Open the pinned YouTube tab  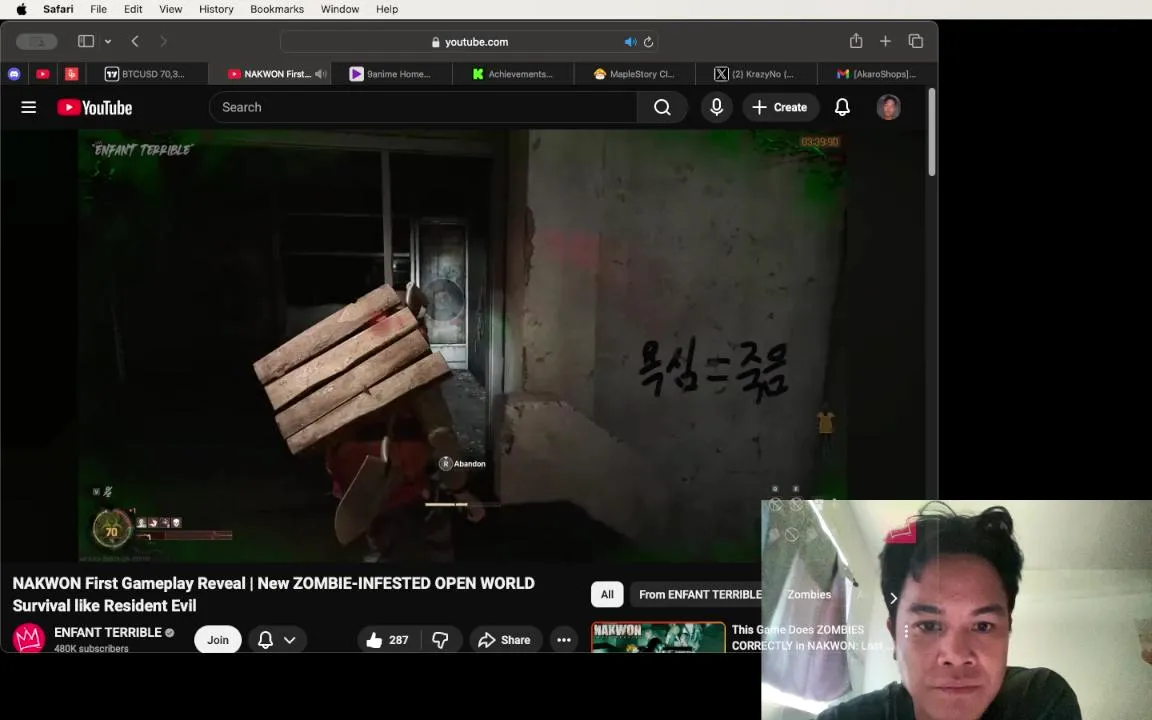[x=43, y=73]
